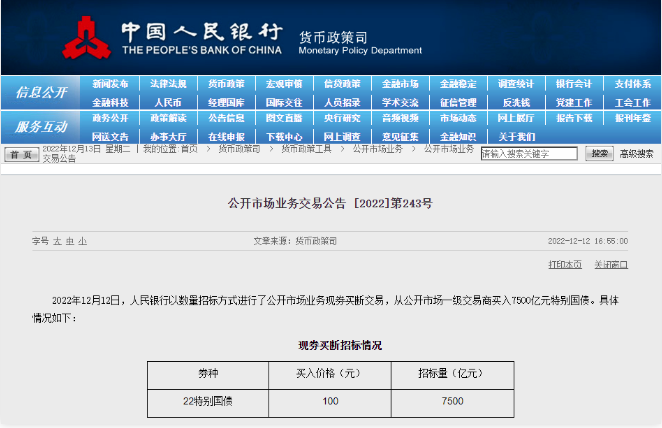
Task: Open the 高级搜索 advanced search link
Action: 636,154
